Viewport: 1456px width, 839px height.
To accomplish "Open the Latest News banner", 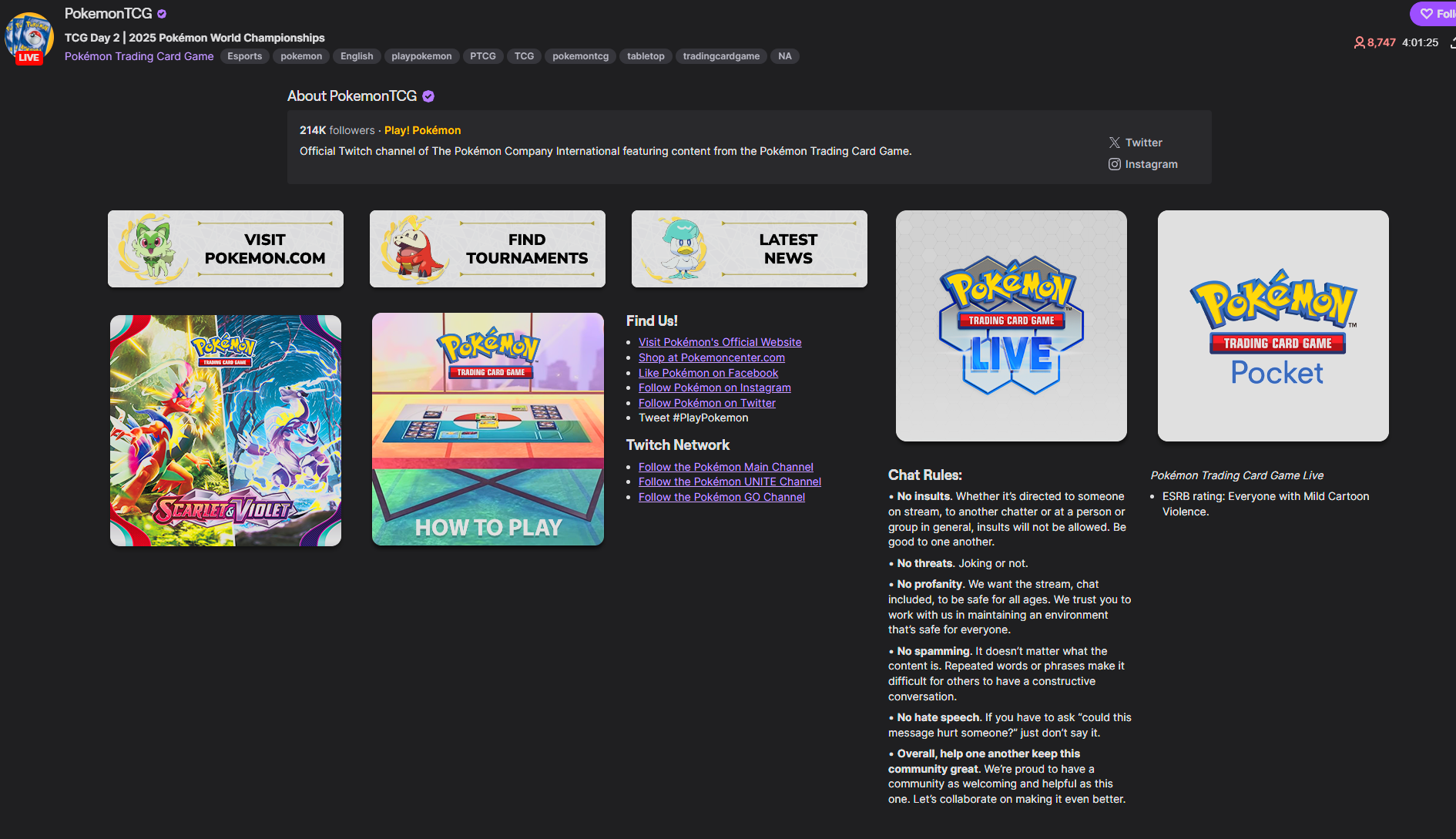I will click(750, 249).
